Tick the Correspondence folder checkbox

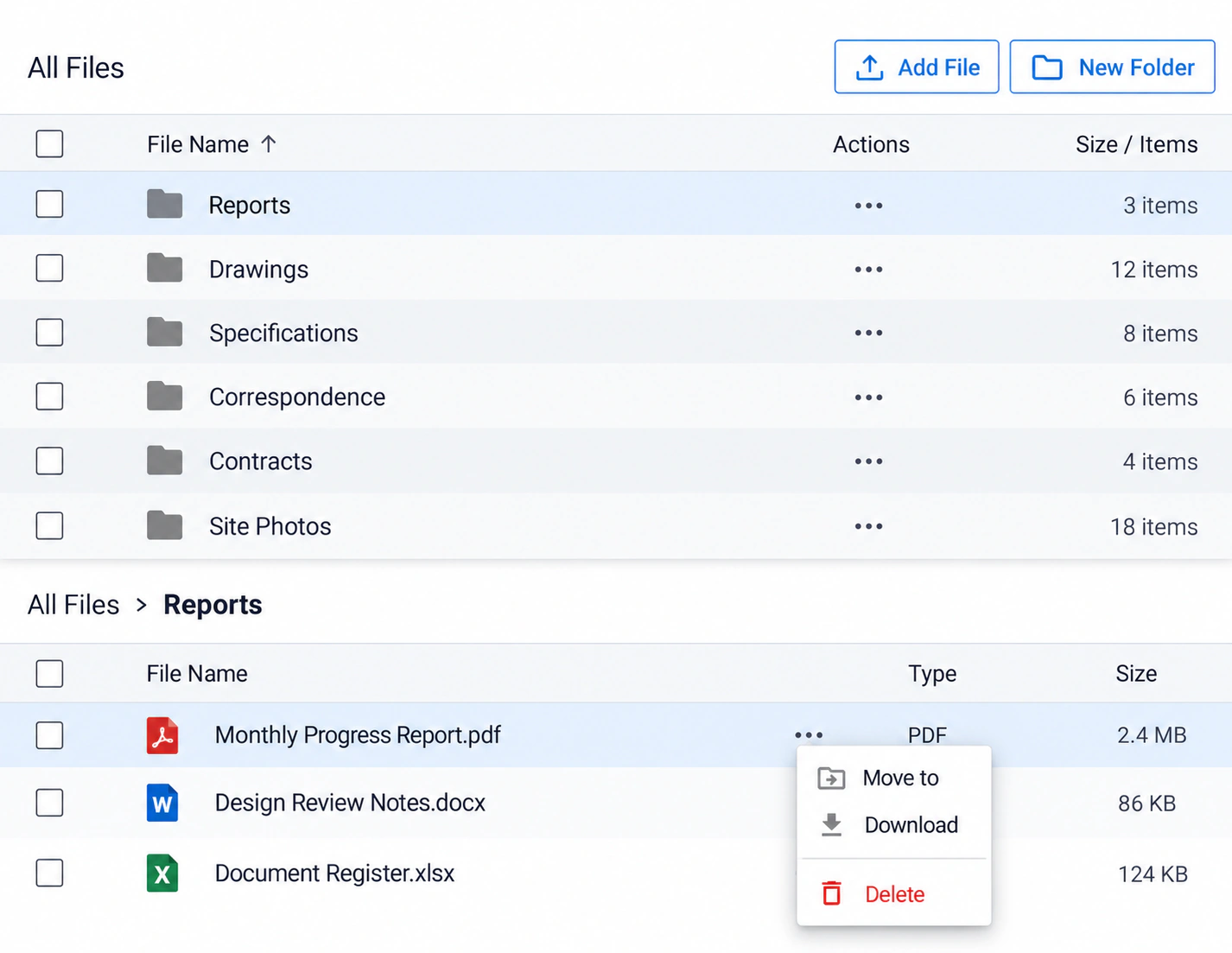pyautogui.click(x=49, y=397)
